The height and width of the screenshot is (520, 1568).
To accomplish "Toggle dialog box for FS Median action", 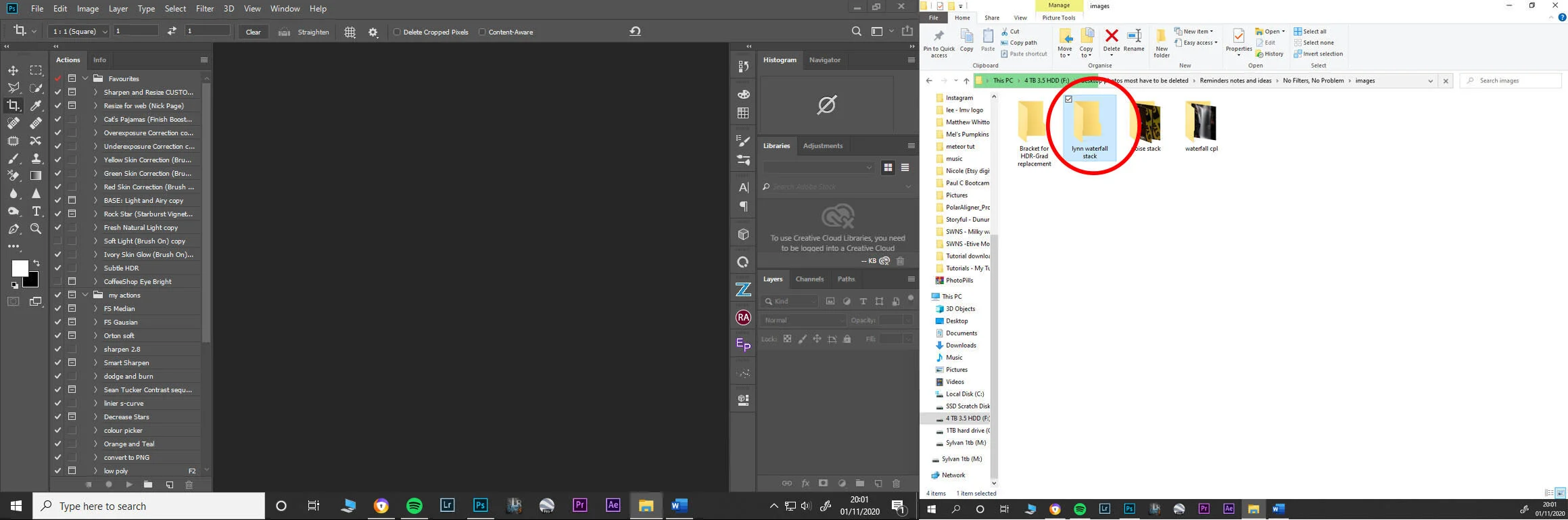I will pyautogui.click(x=72, y=308).
